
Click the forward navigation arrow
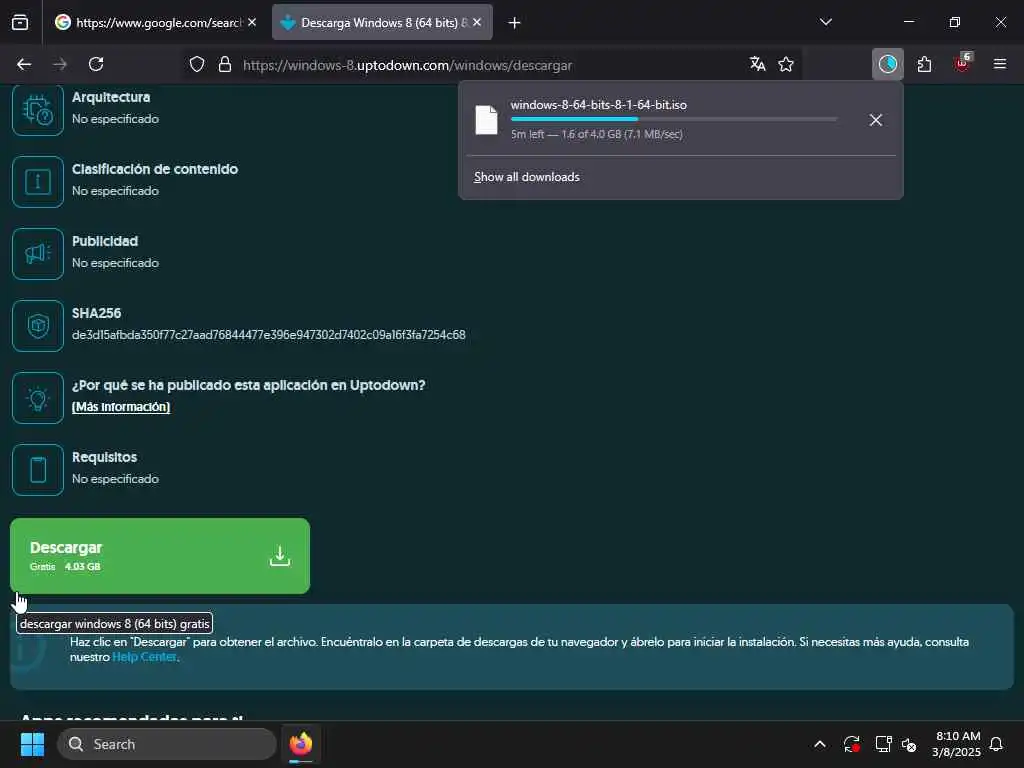pyautogui.click(x=60, y=64)
